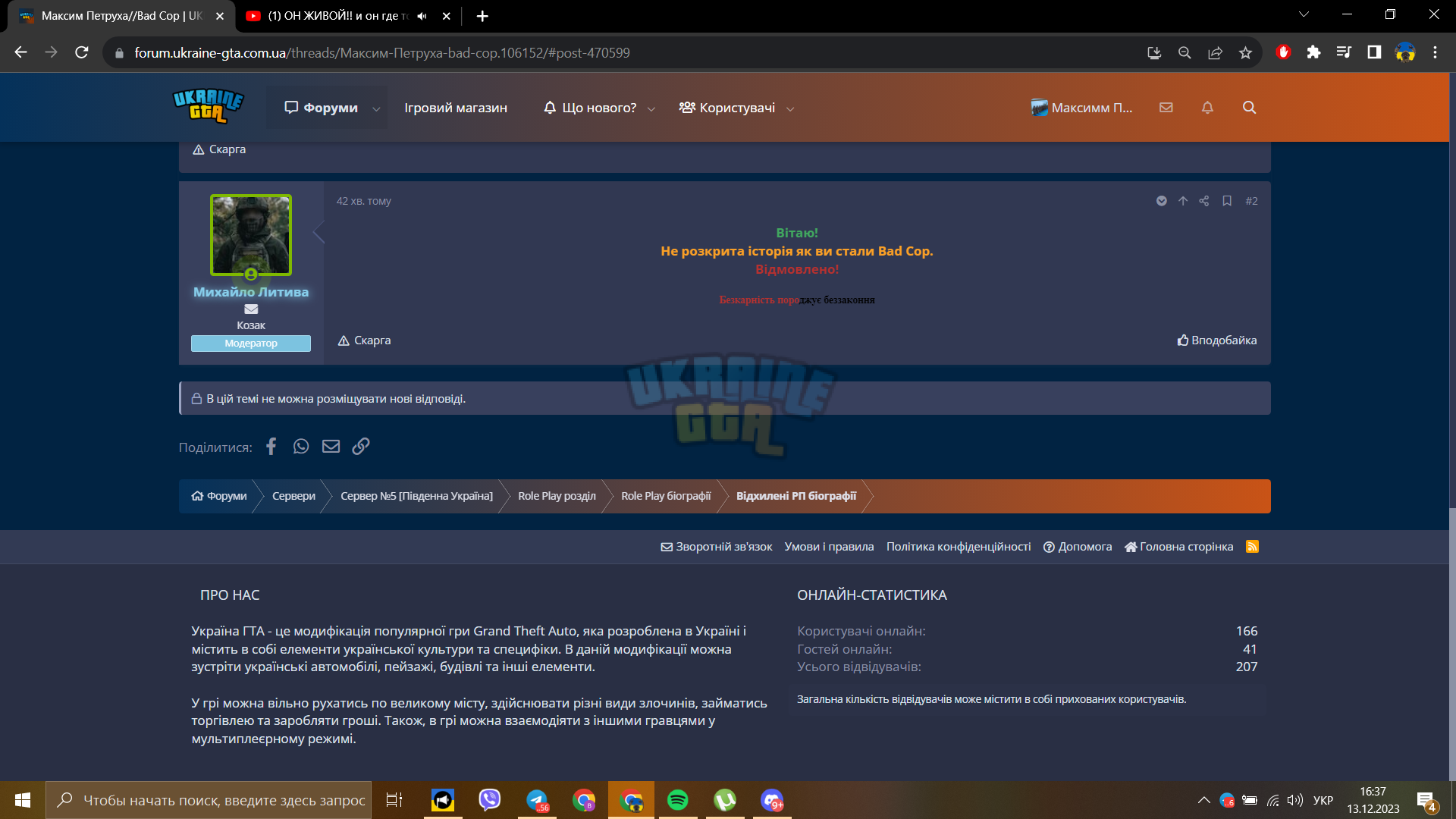This screenshot has width=1456, height=819.
Task: Install app icon in the address bar
Action: pyautogui.click(x=1154, y=52)
